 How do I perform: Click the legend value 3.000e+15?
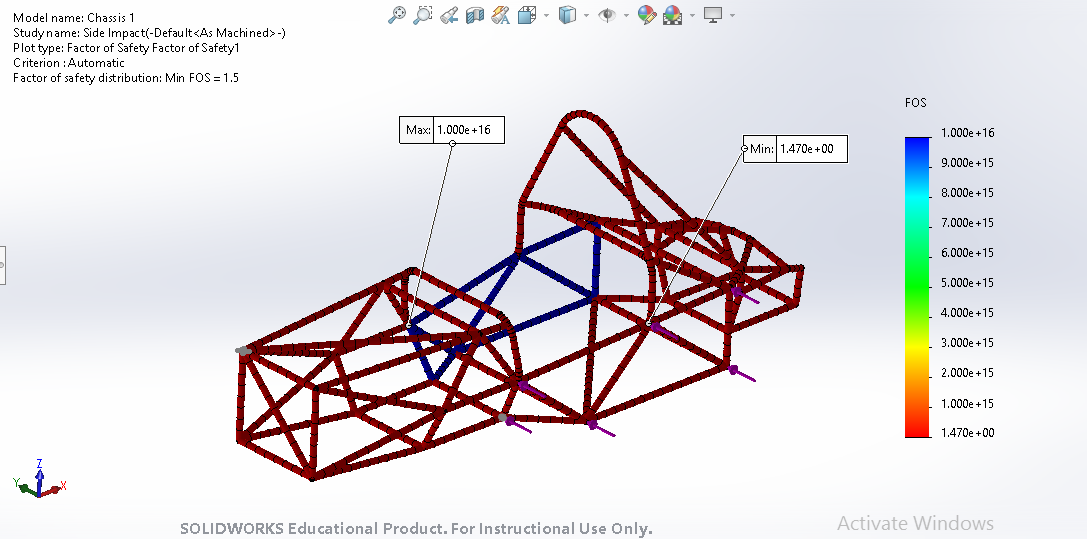967,342
